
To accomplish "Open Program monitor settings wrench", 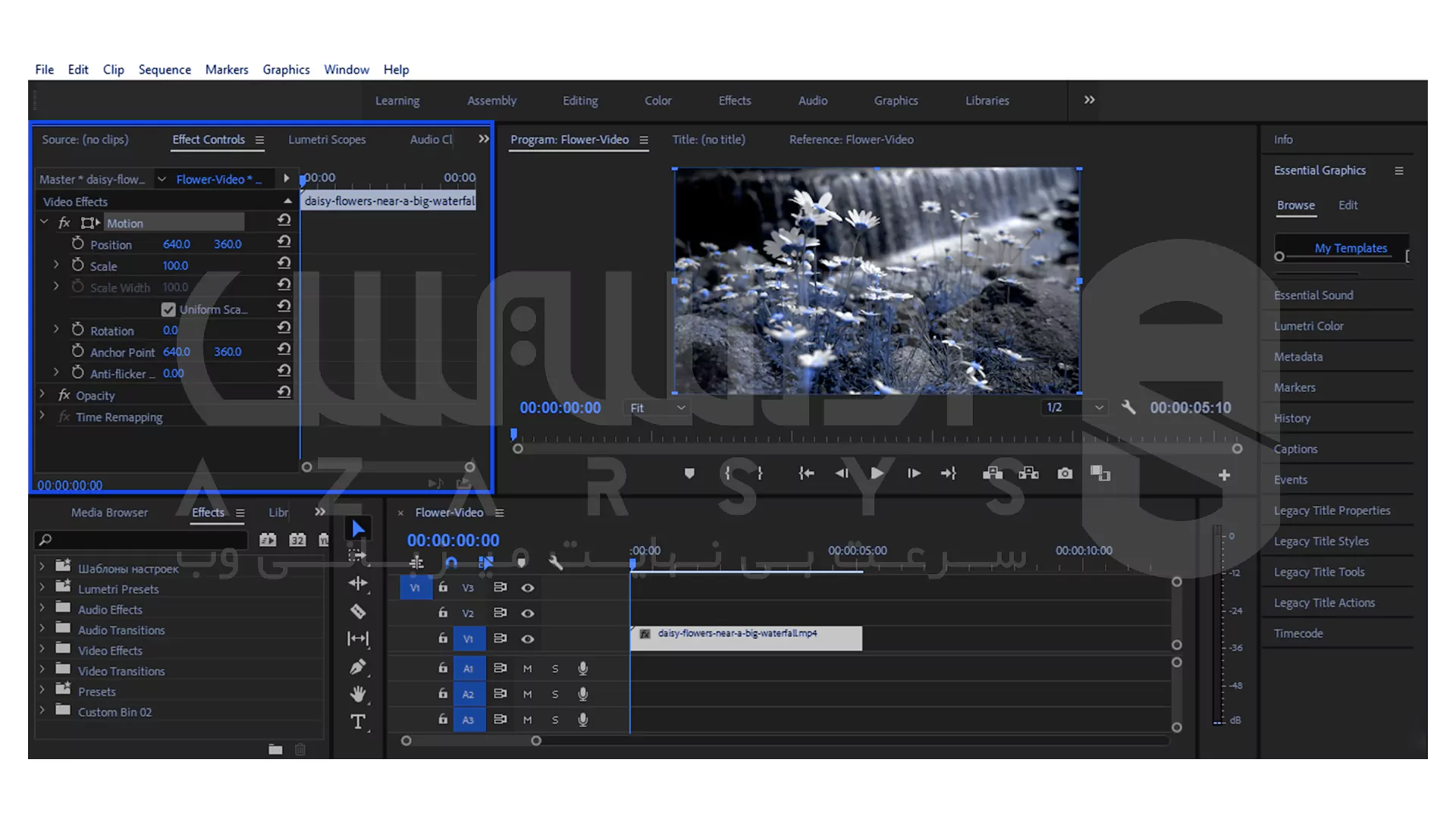I will click(x=1128, y=407).
